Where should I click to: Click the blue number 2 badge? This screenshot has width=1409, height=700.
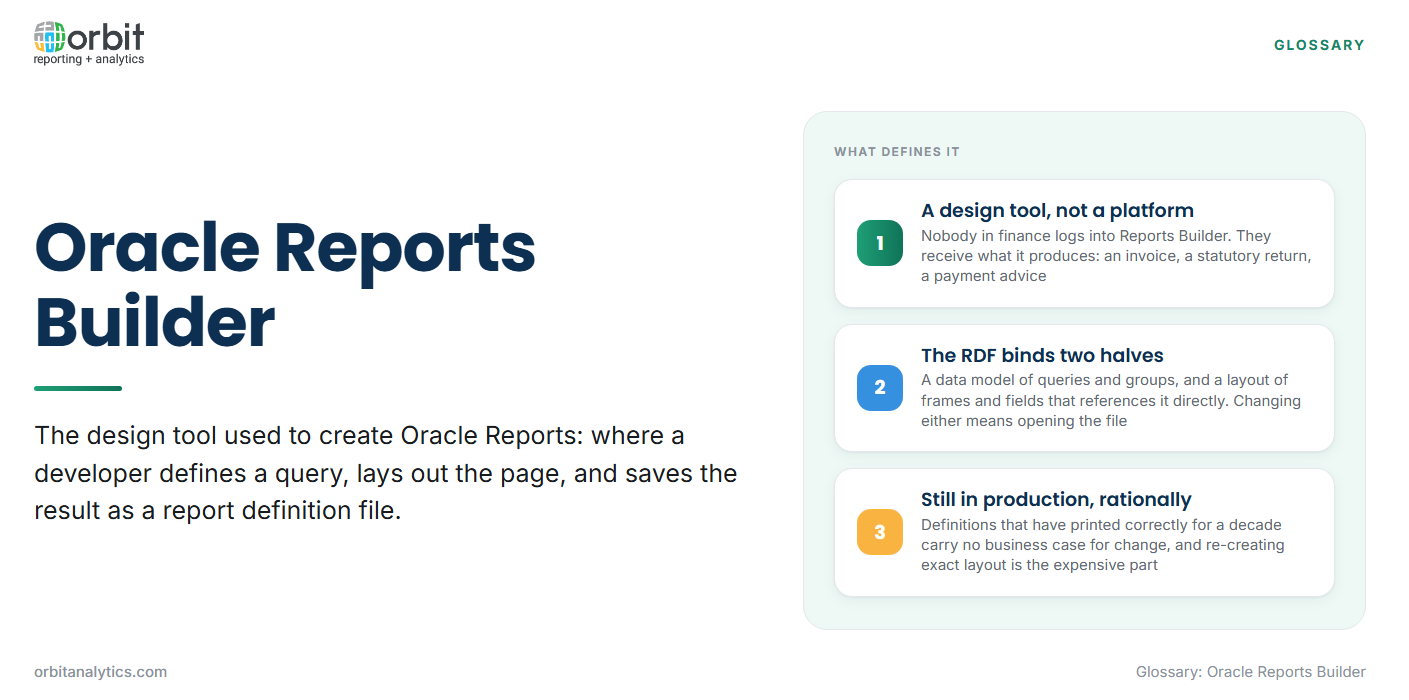pos(880,388)
